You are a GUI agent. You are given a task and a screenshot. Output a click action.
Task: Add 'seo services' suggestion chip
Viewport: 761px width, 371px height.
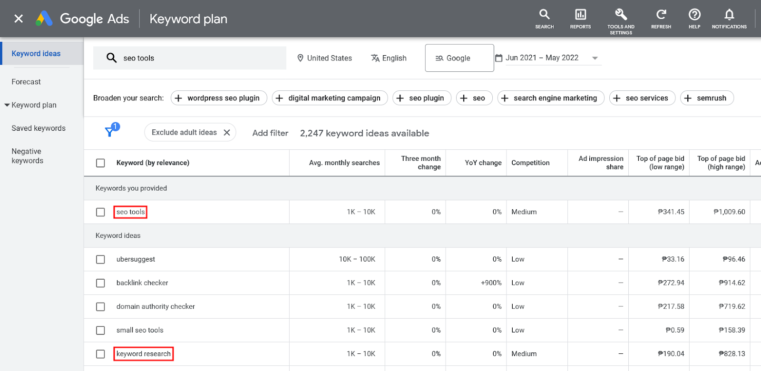click(642, 98)
